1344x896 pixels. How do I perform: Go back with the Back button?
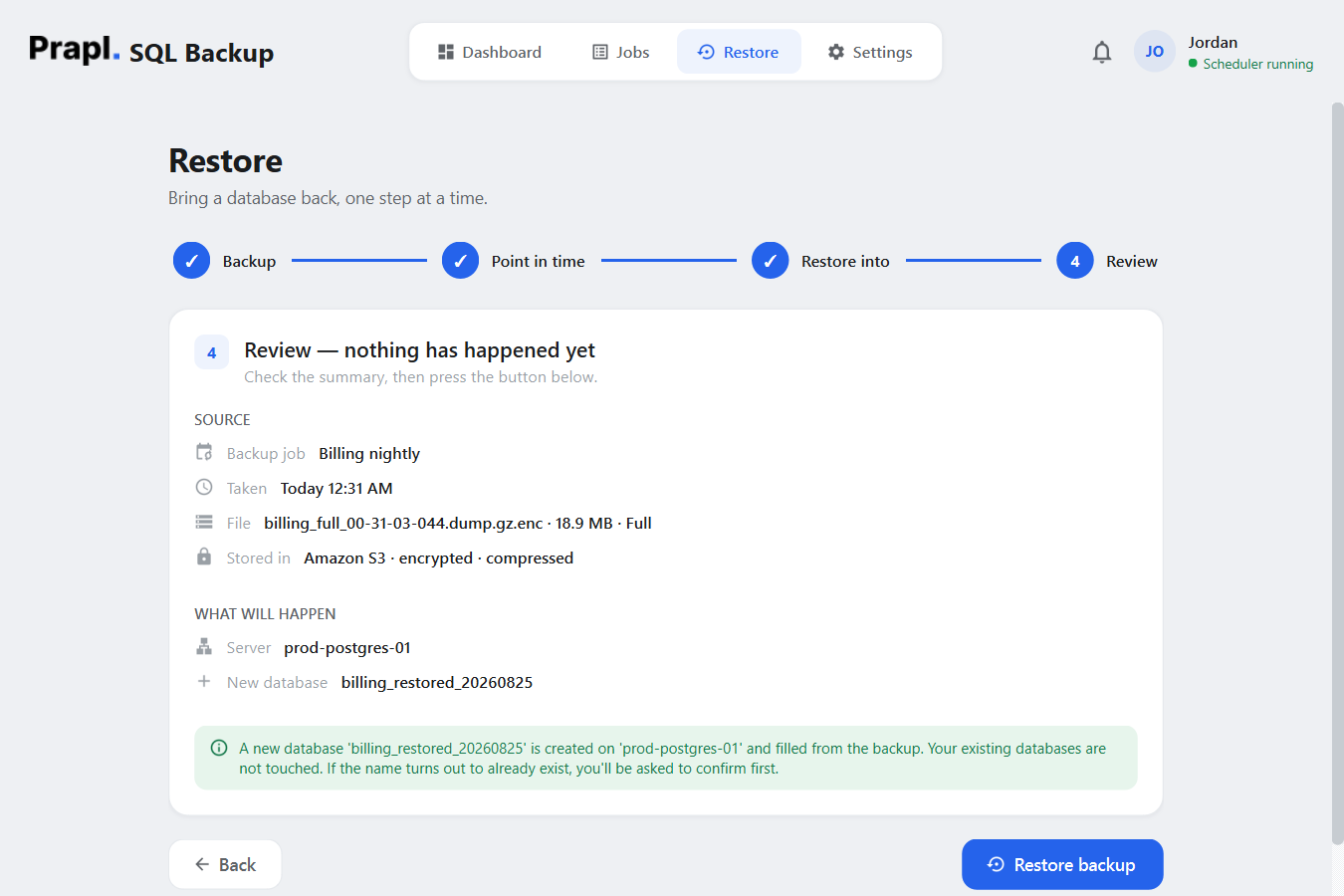click(225, 864)
